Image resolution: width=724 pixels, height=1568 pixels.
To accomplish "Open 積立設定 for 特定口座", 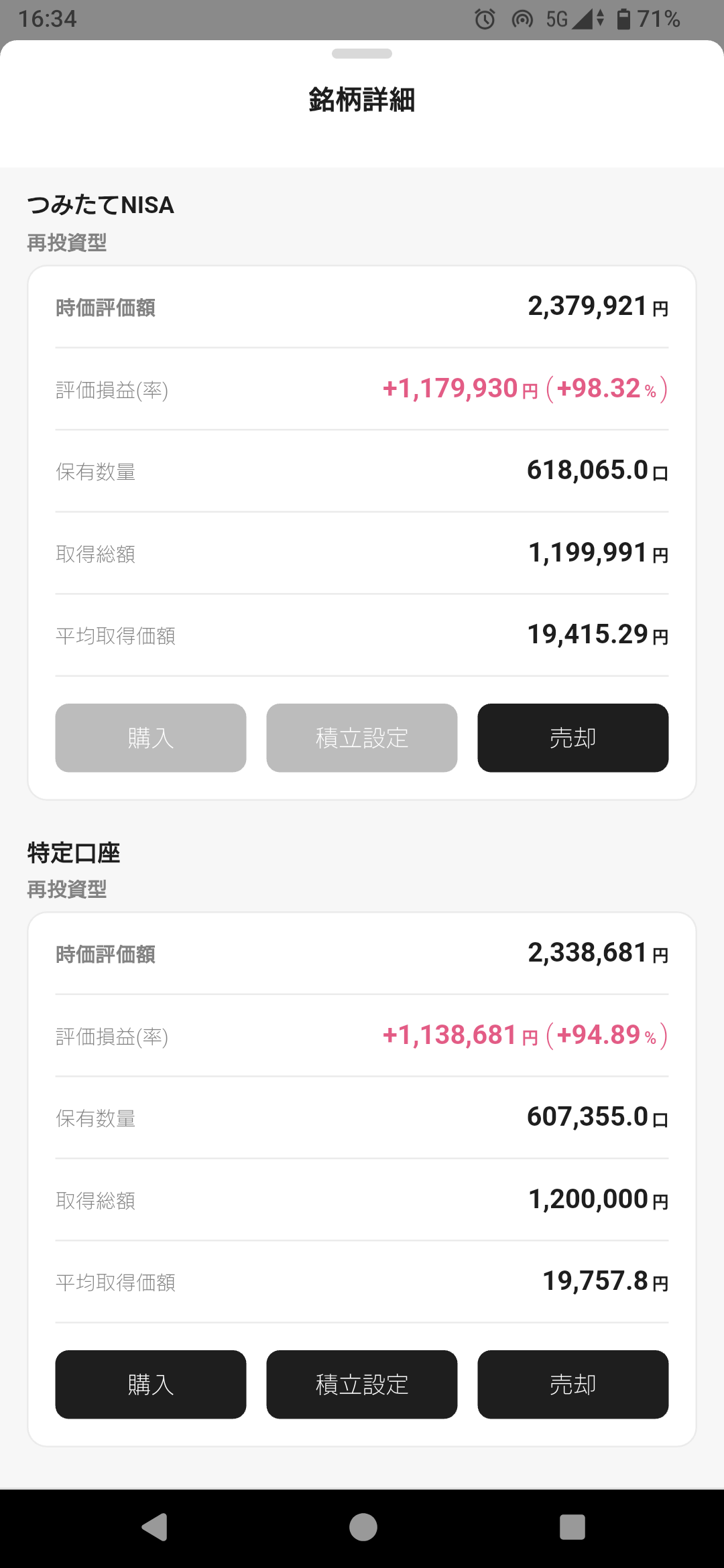I will [x=362, y=1384].
